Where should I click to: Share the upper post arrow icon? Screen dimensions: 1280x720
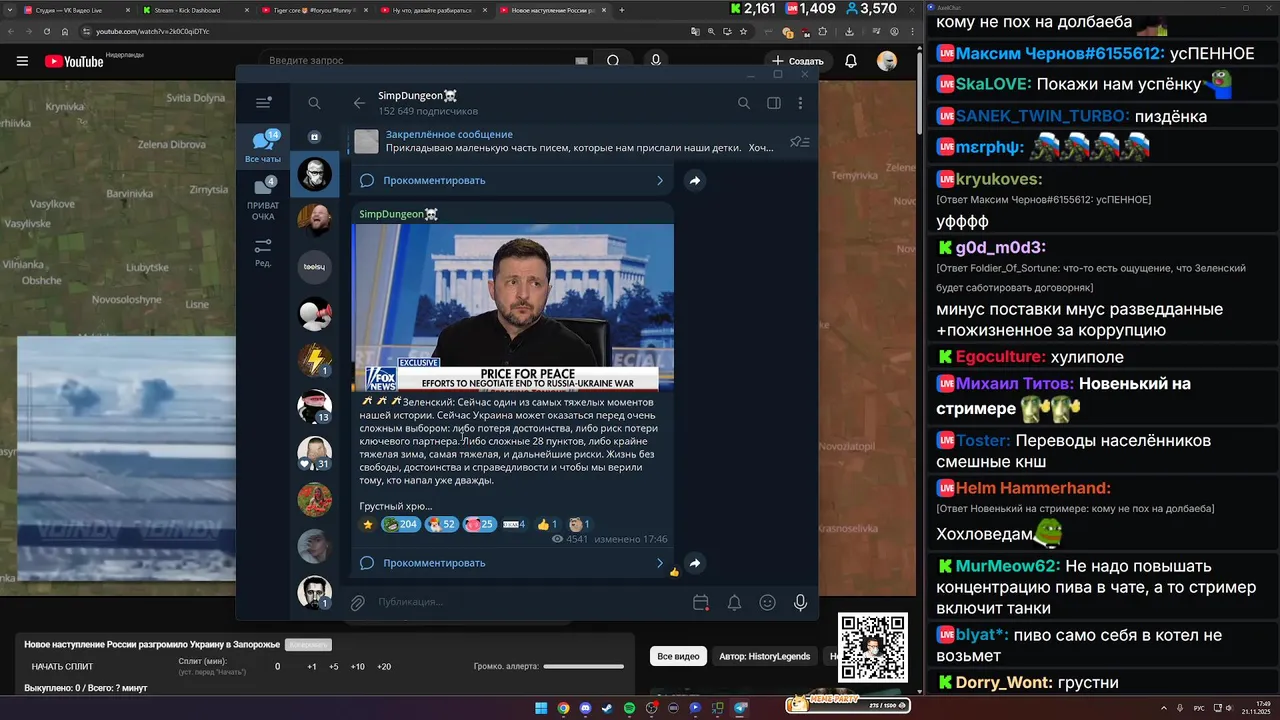(x=694, y=181)
